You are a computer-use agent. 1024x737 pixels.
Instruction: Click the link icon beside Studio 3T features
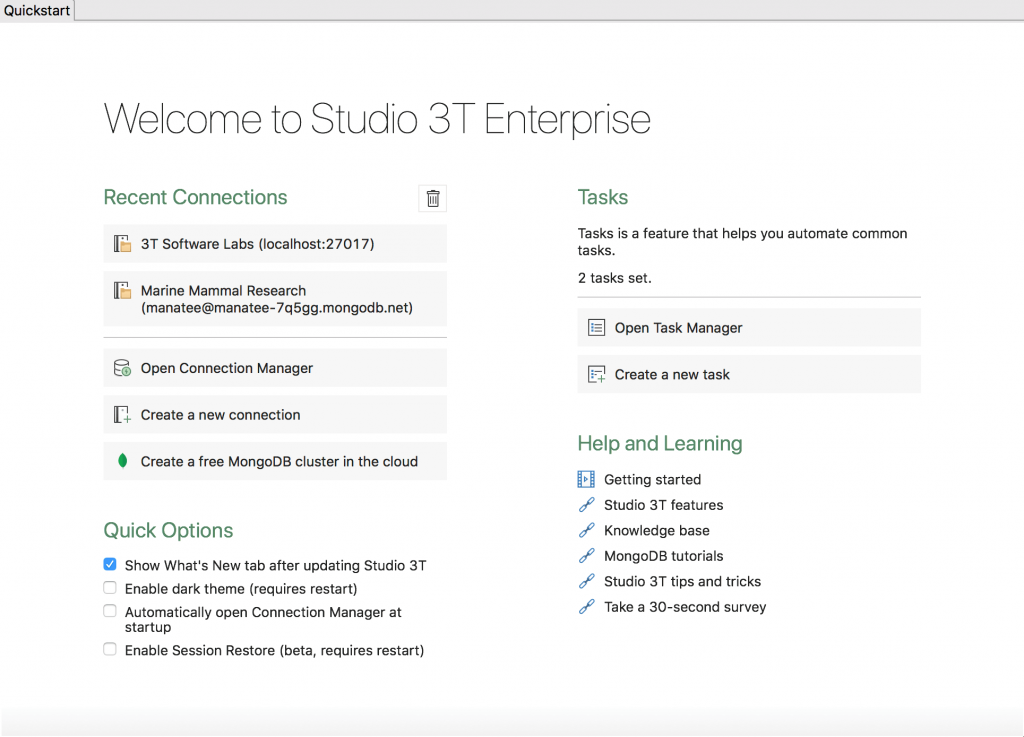(586, 505)
